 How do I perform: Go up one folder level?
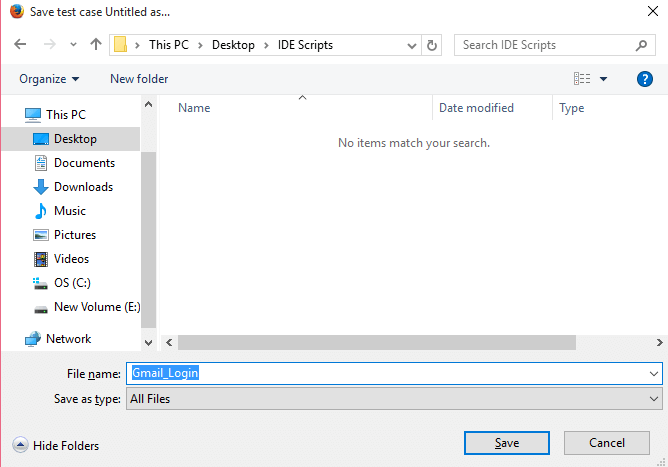click(96, 44)
